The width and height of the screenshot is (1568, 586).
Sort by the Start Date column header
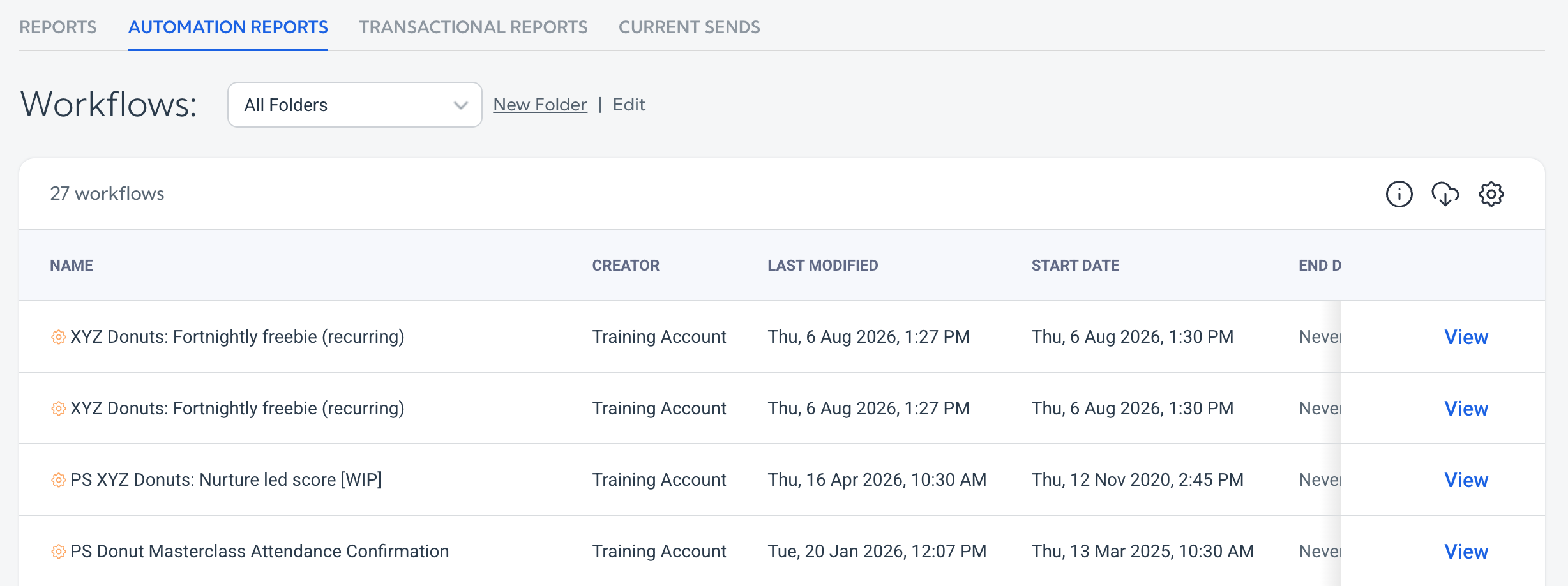[x=1076, y=266]
